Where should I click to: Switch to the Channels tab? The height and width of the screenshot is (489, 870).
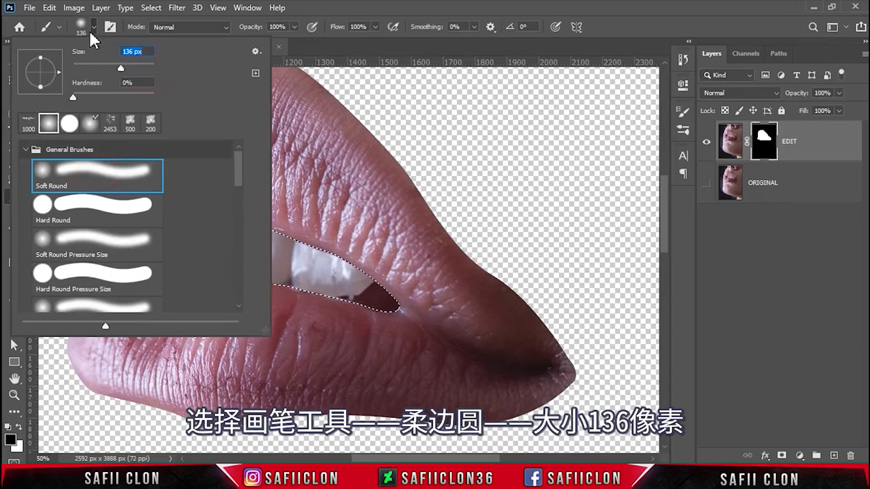point(745,54)
